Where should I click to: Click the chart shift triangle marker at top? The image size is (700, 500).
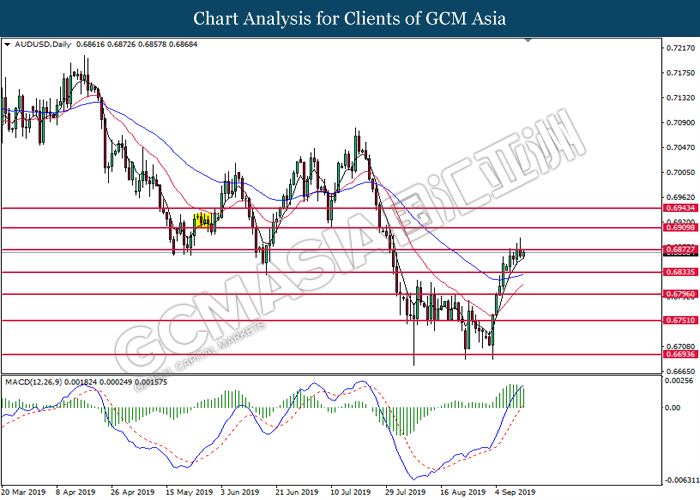click(x=528, y=40)
